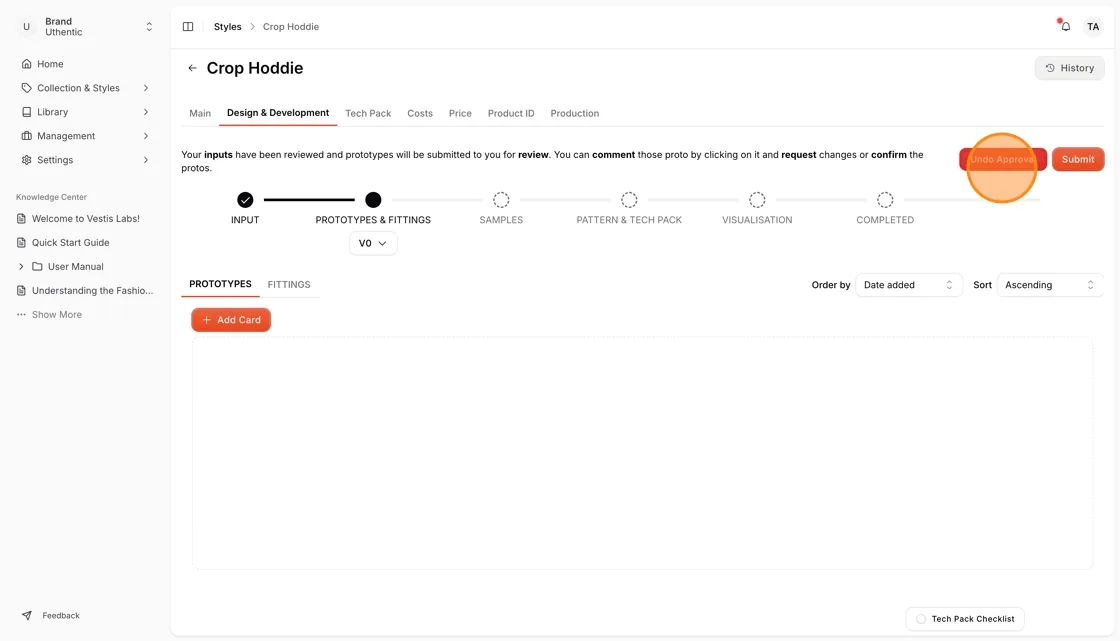
Task: Open the notifications bell
Action: (x=1065, y=26)
